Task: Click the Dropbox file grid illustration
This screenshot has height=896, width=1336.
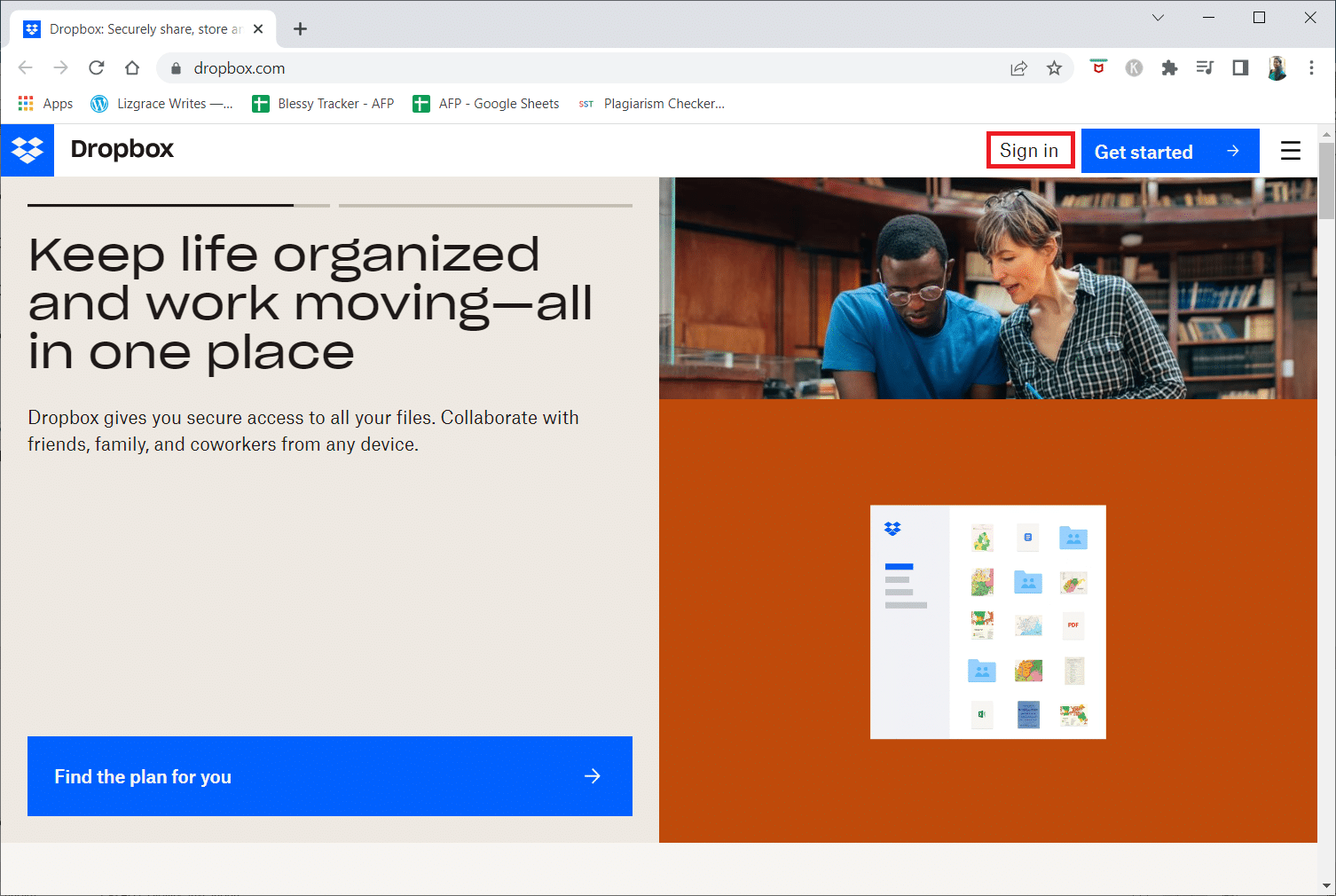Action: tap(988, 622)
